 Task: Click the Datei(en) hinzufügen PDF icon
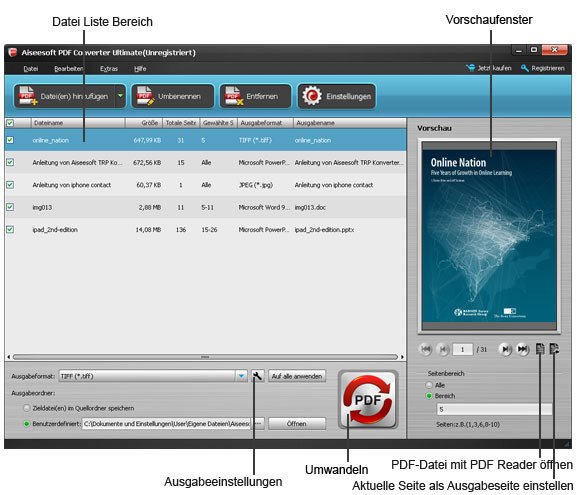click(x=28, y=96)
